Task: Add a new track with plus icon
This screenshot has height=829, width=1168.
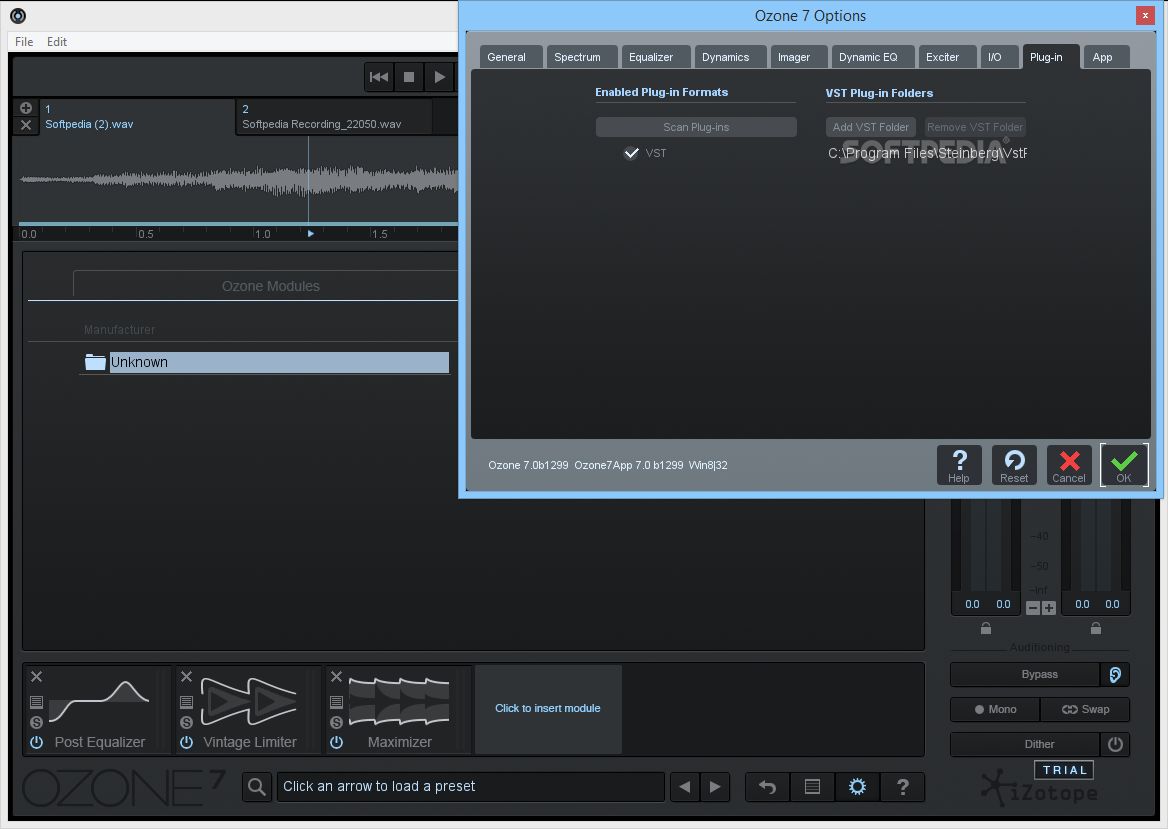Action: pyautogui.click(x=26, y=108)
